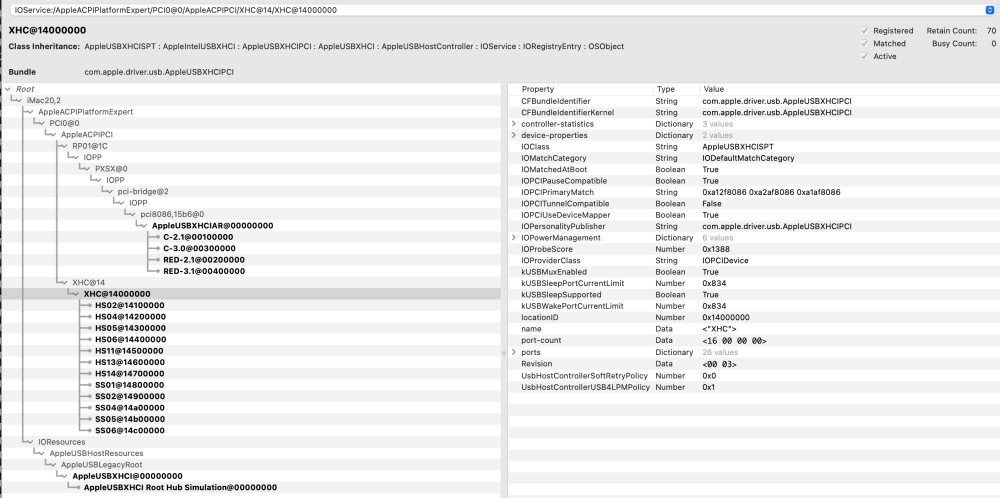
Task: Select the pci8086,15b6@0 tree item
Action: [172, 214]
